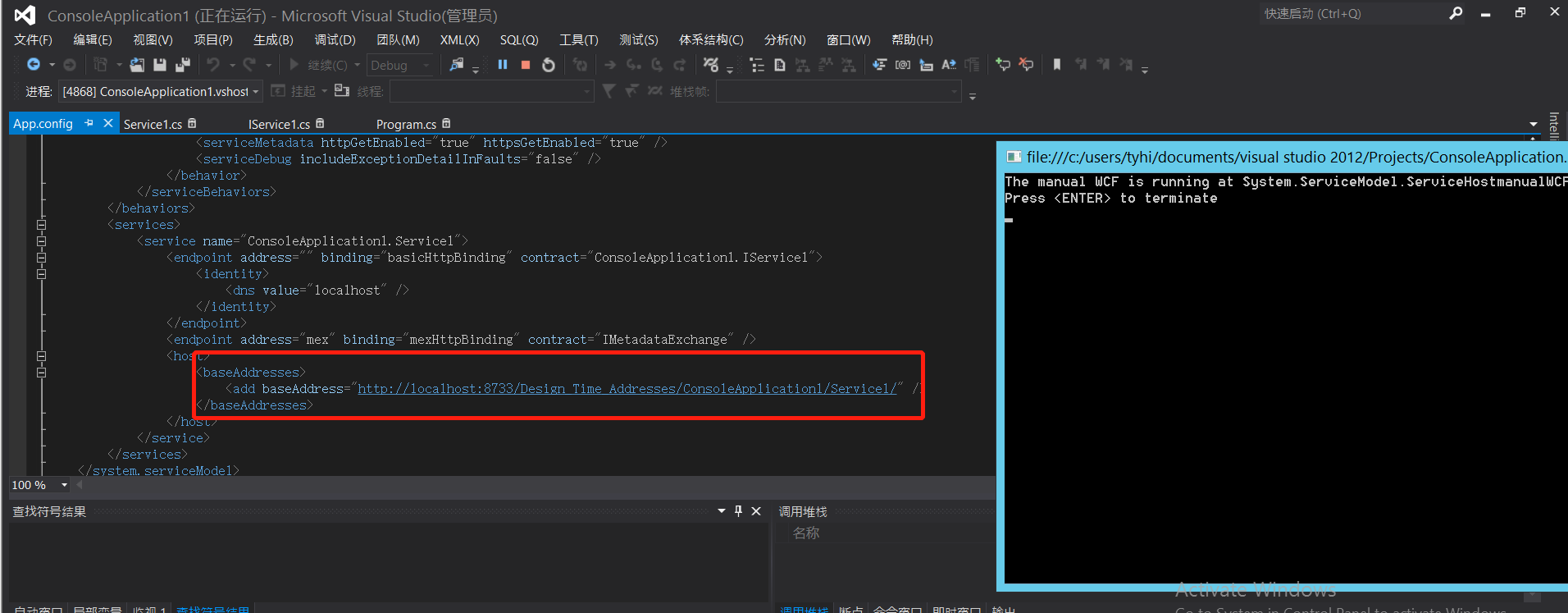The width and height of the screenshot is (1568, 613).
Task: Restart the debugging session icon
Action: click(x=549, y=65)
